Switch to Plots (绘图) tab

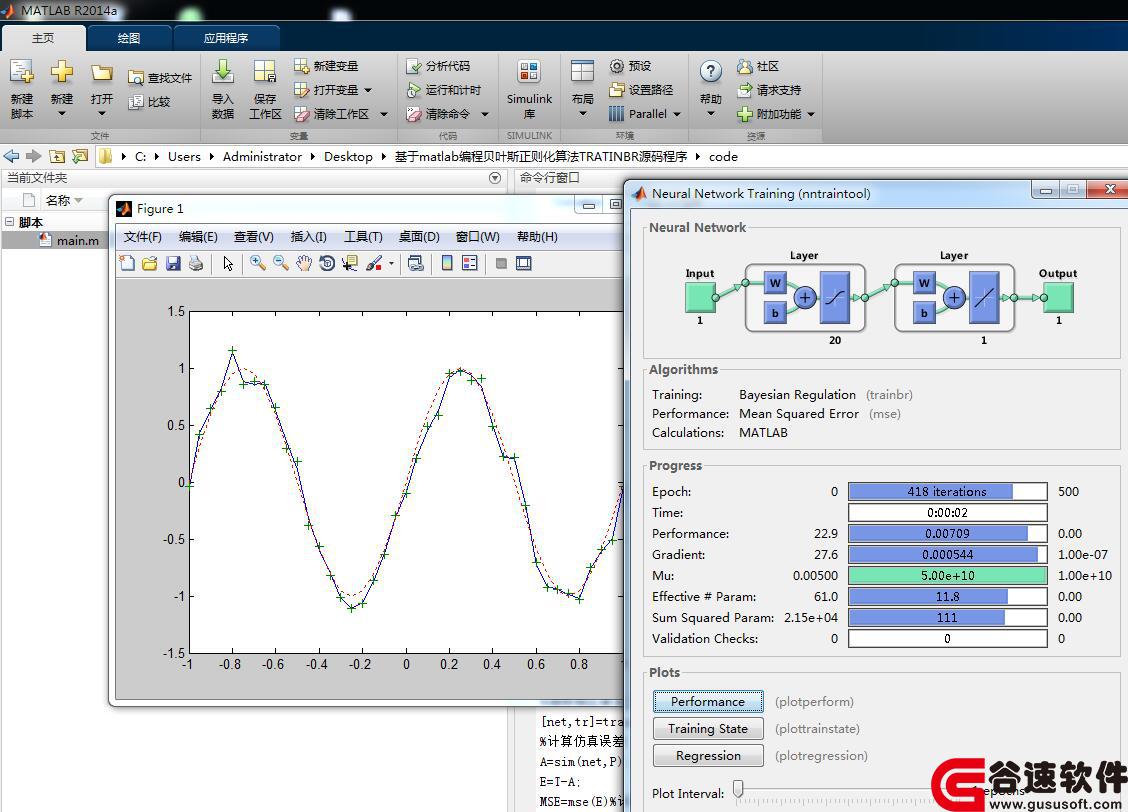tap(129, 38)
